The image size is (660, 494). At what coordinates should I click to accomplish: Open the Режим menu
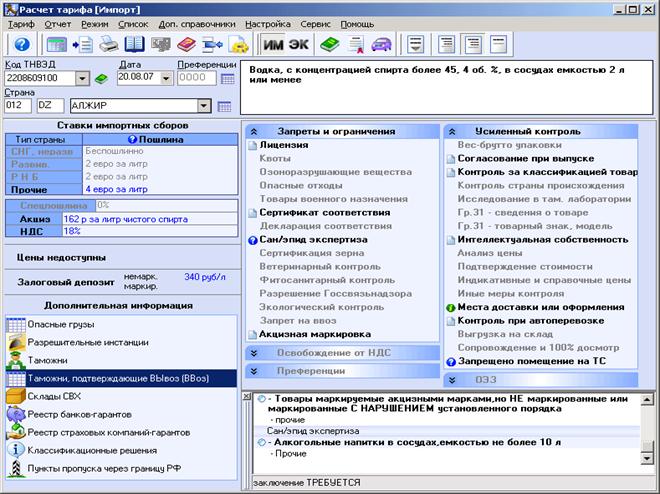pos(95,24)
